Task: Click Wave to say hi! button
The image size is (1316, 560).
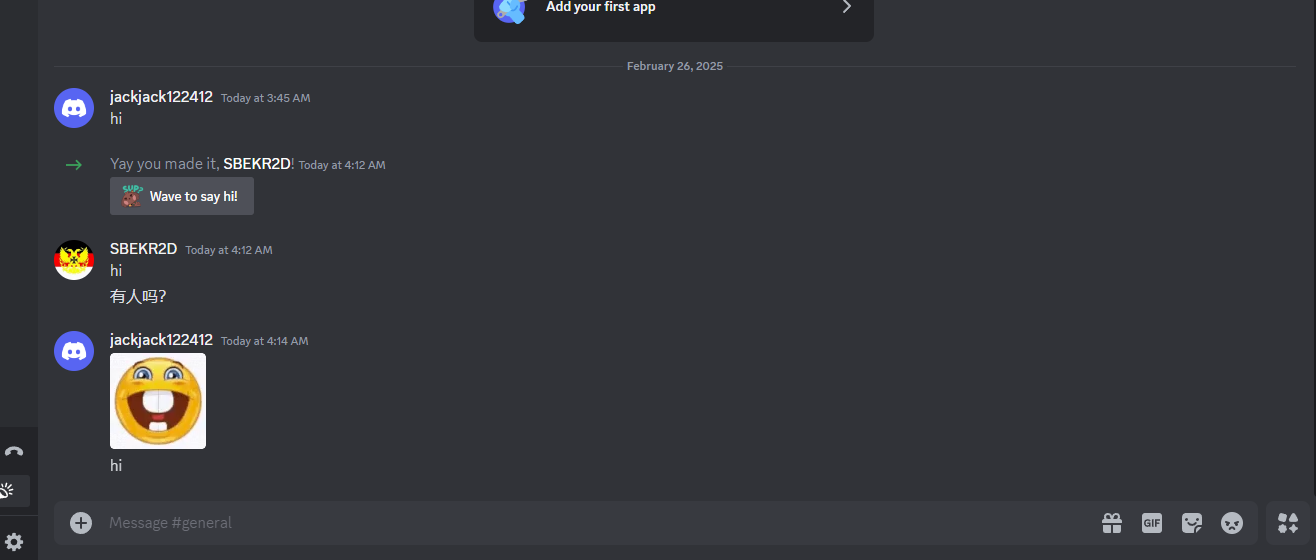Action: click(182, 196)
